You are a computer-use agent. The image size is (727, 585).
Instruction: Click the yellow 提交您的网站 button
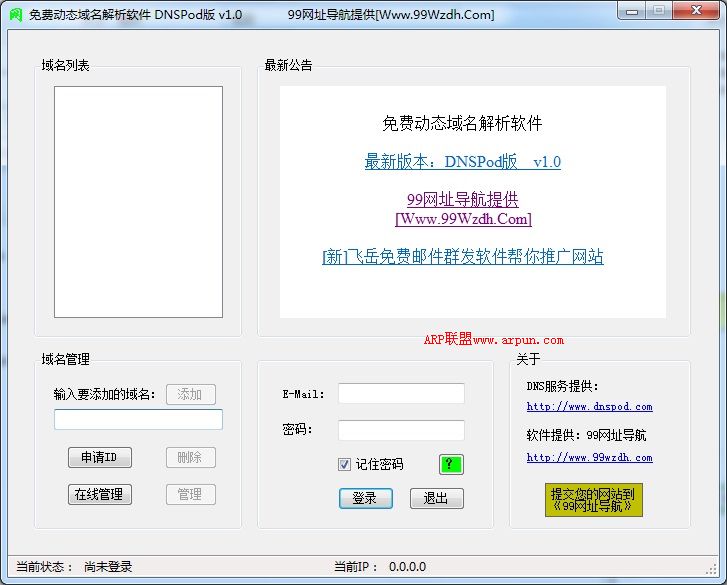point(594,500)
